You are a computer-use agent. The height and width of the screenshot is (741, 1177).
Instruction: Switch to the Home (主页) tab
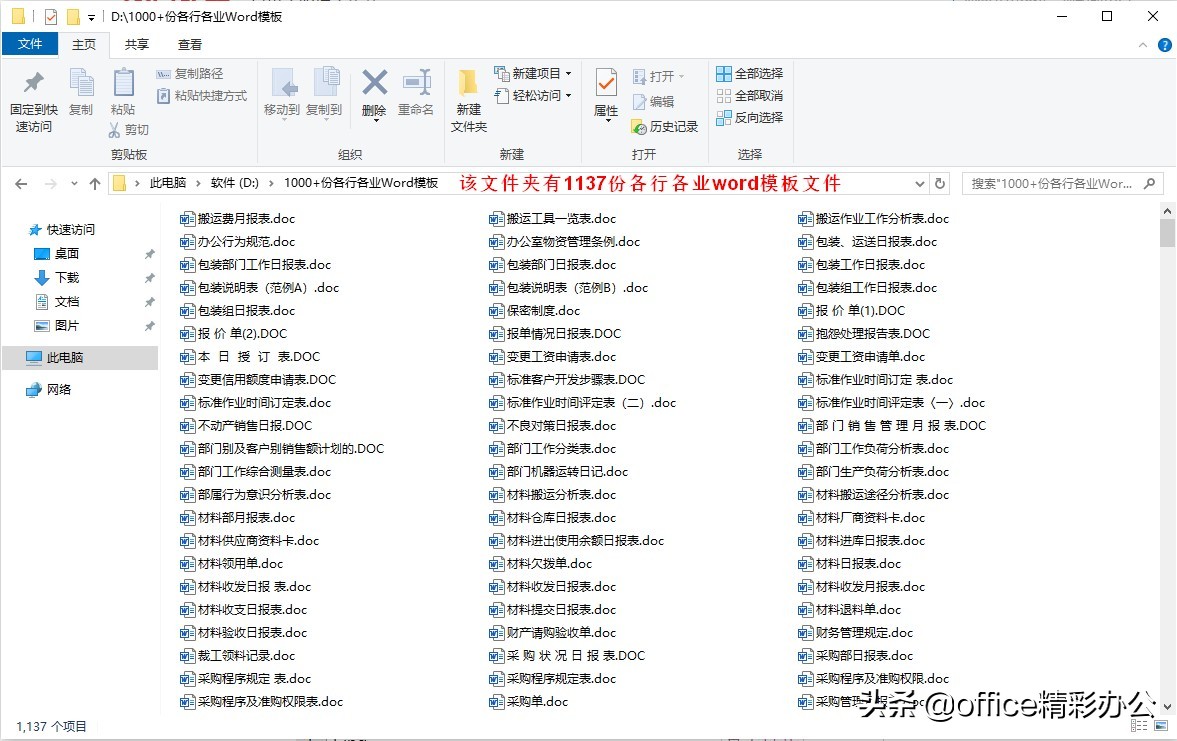pyautogui.click(x=84, y=44)
